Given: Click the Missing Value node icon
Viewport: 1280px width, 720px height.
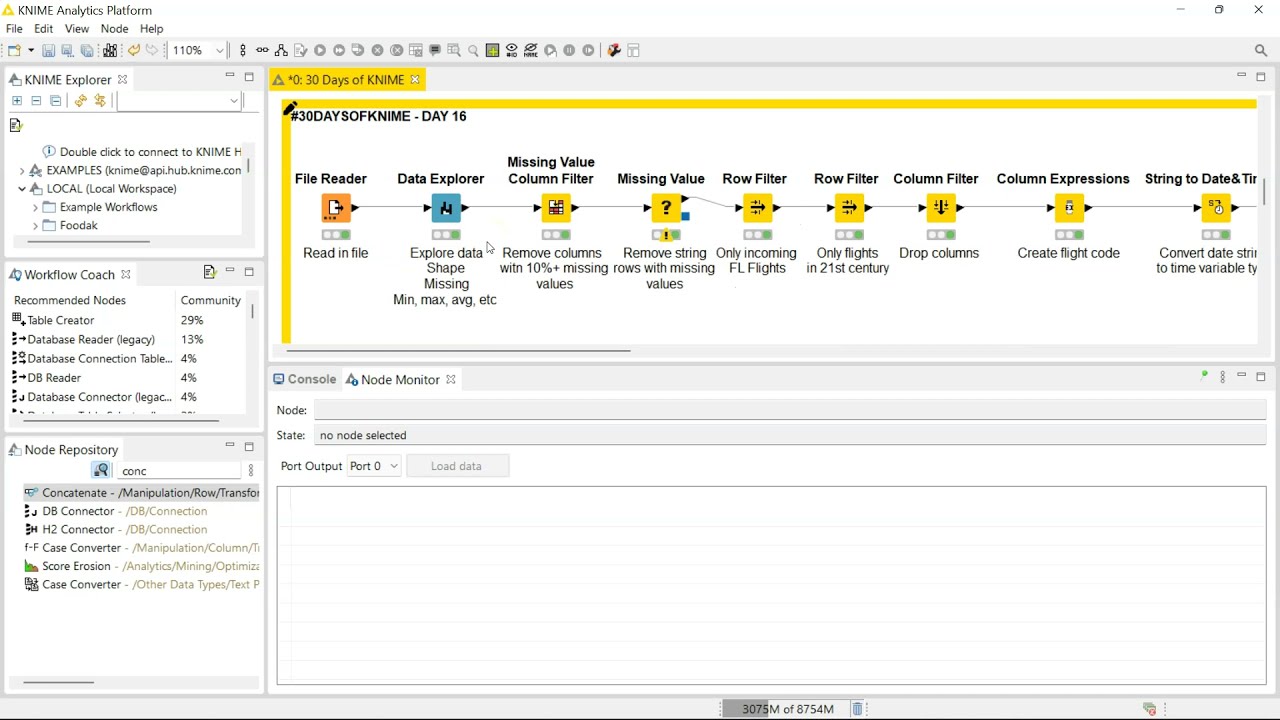Looking at the screenshot, I should (666, 208).
